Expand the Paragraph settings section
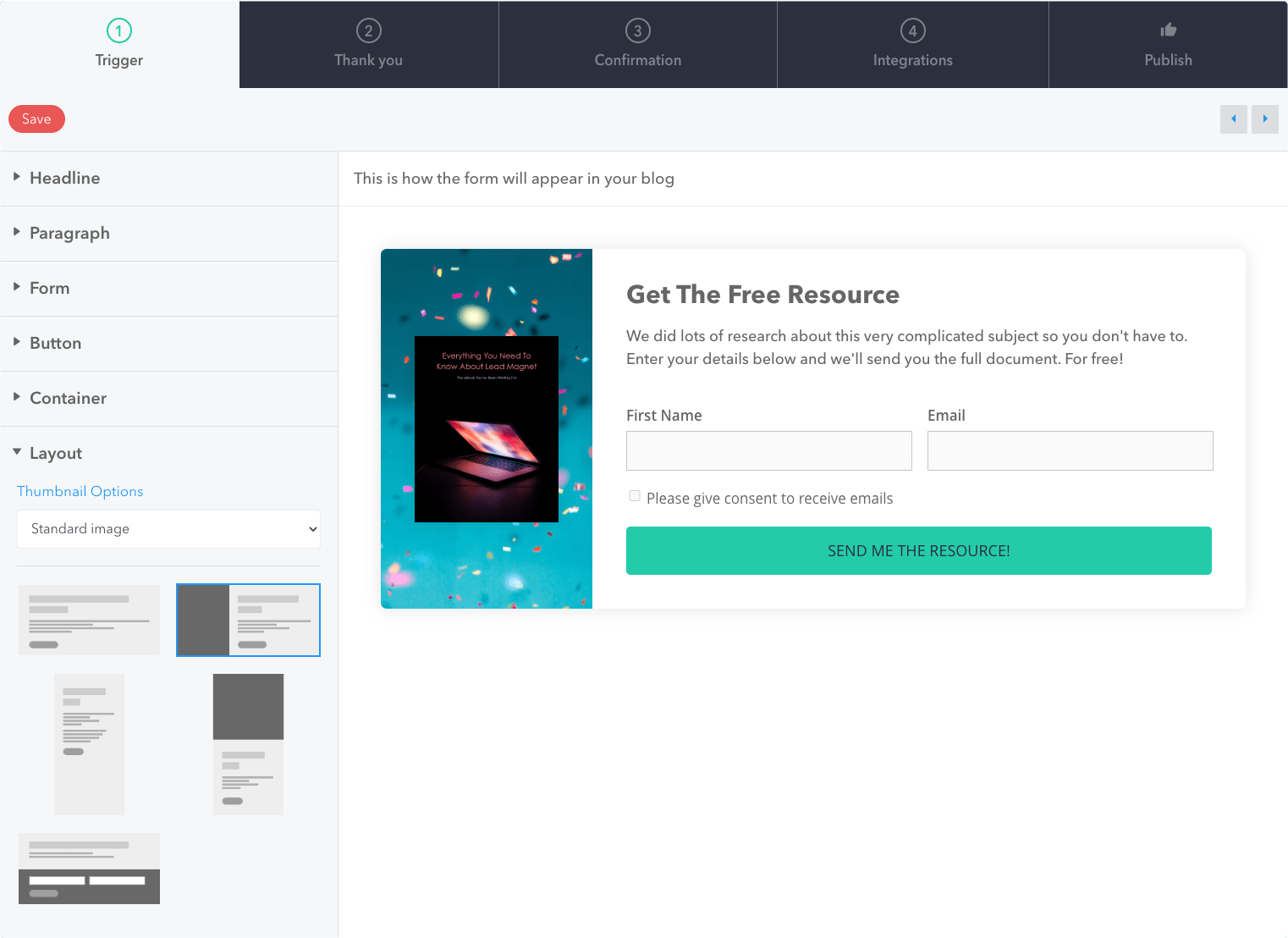This screenshot has height=938, width=1288. 69,234
